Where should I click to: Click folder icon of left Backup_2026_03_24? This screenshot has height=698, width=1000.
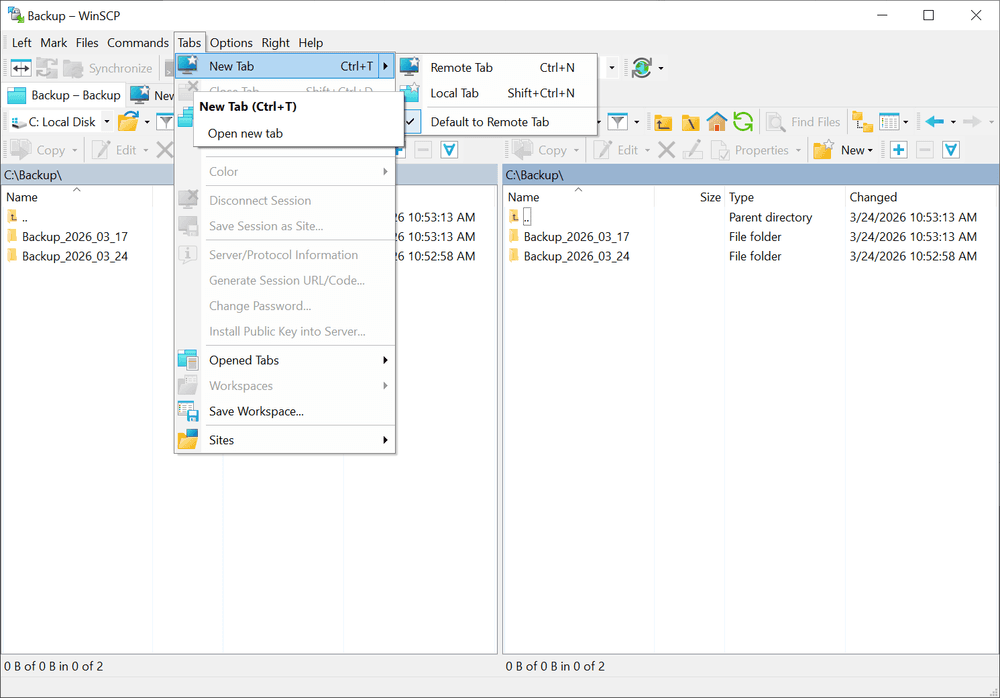click(x=12, y=256)
